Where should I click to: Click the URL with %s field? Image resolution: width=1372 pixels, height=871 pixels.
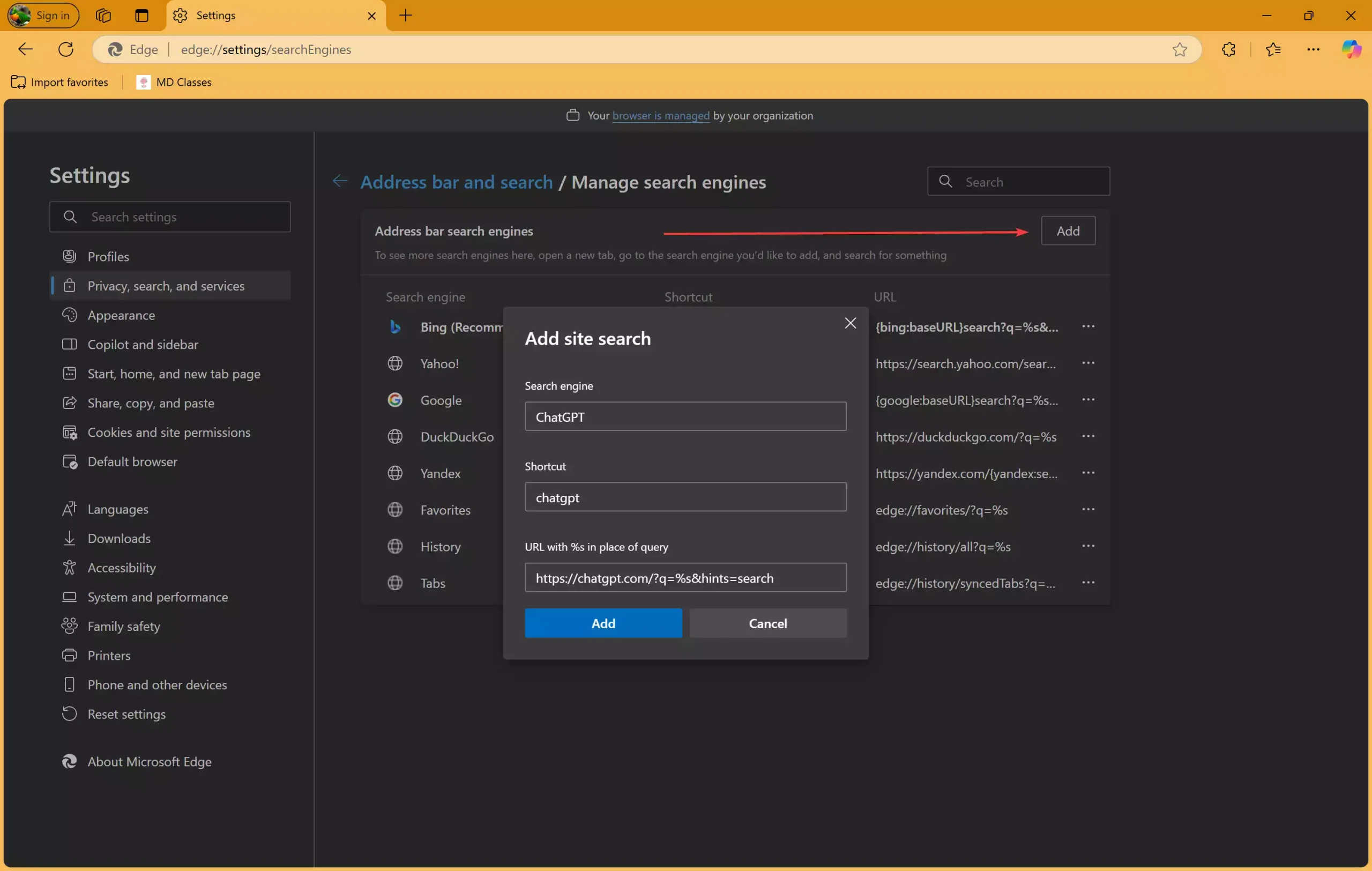click(685, 578)
